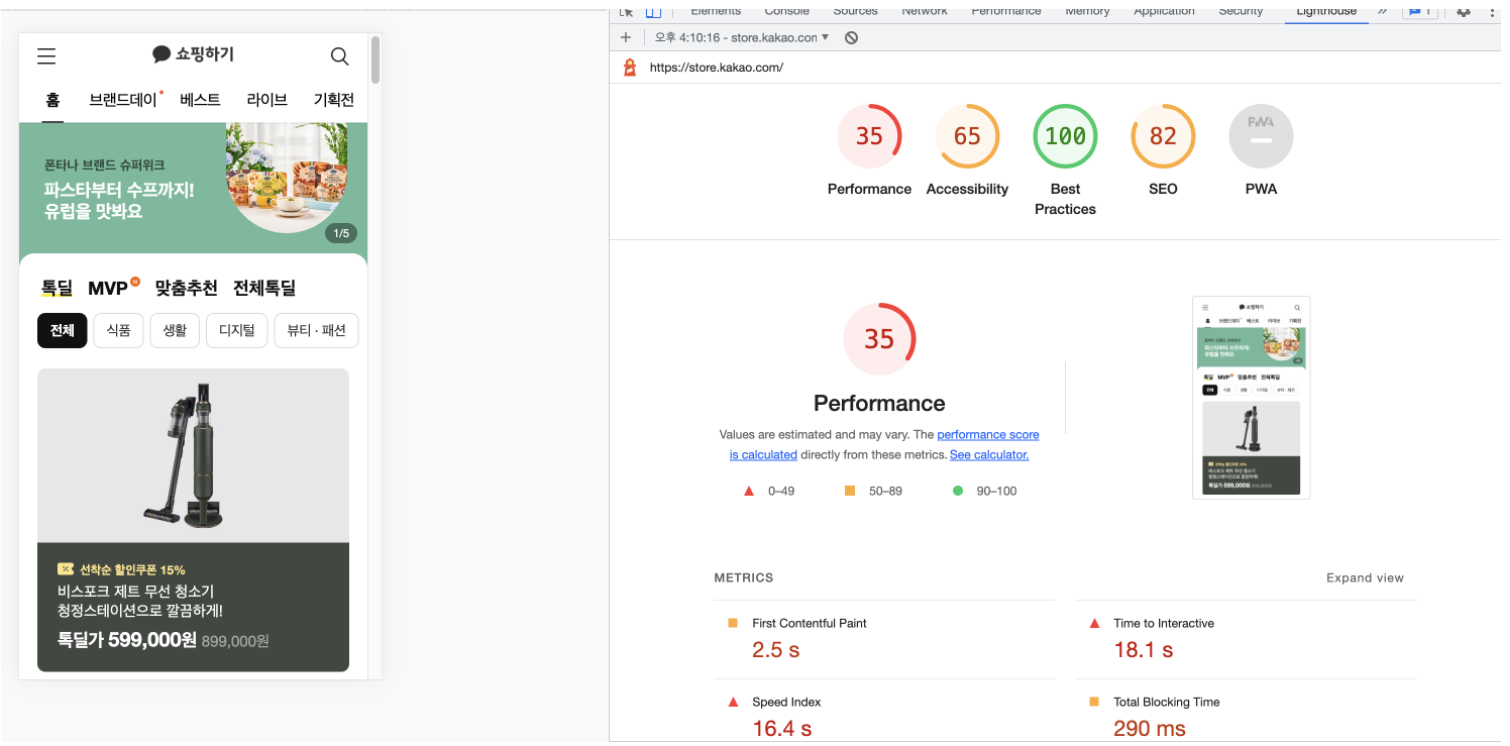Clear all Lighthouse reports with the circle-slash icon
The image size is (1510, 746).
click(851, 37)
